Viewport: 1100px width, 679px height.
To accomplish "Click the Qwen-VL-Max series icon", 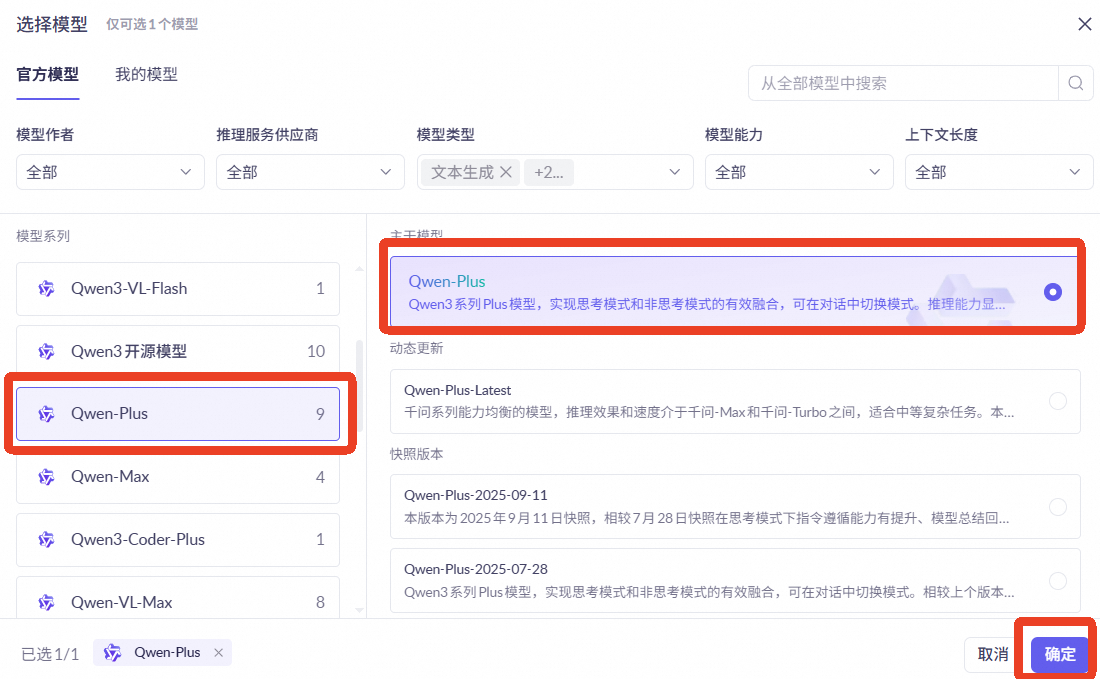I will 46,602.
